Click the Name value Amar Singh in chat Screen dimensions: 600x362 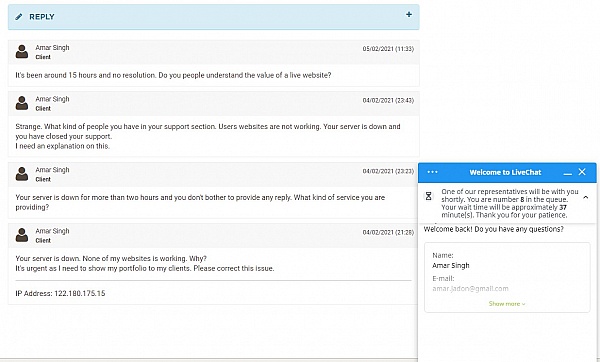451,266
